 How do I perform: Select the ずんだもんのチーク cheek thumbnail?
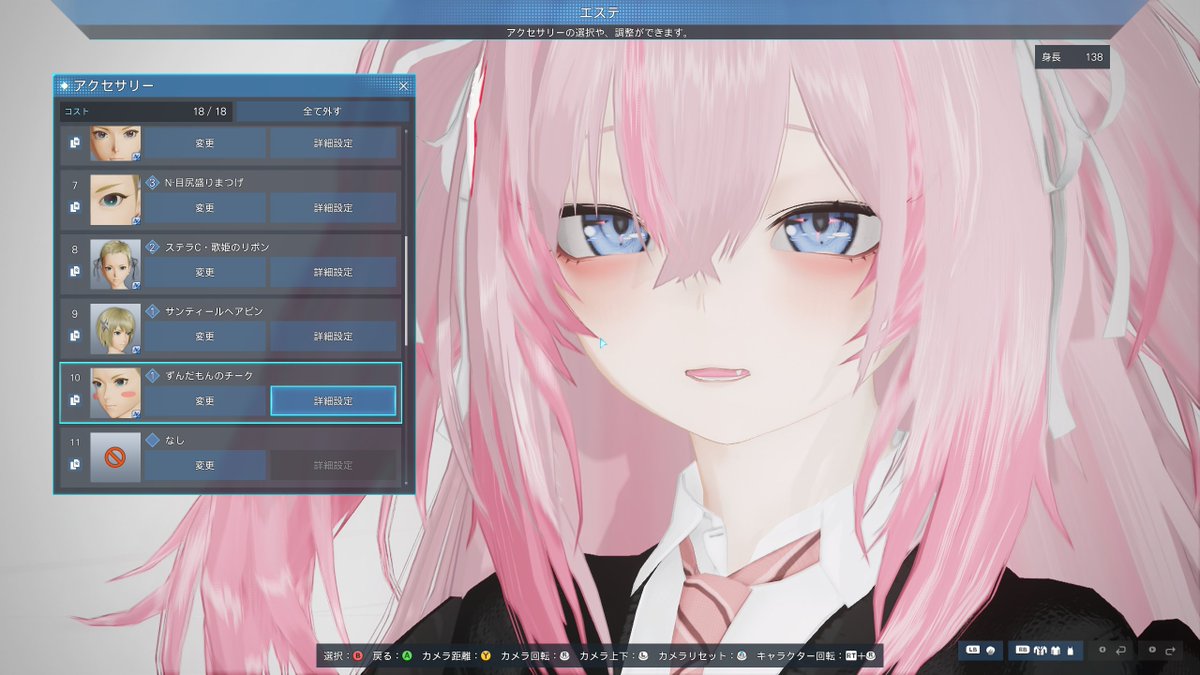[x=115, y=393]
